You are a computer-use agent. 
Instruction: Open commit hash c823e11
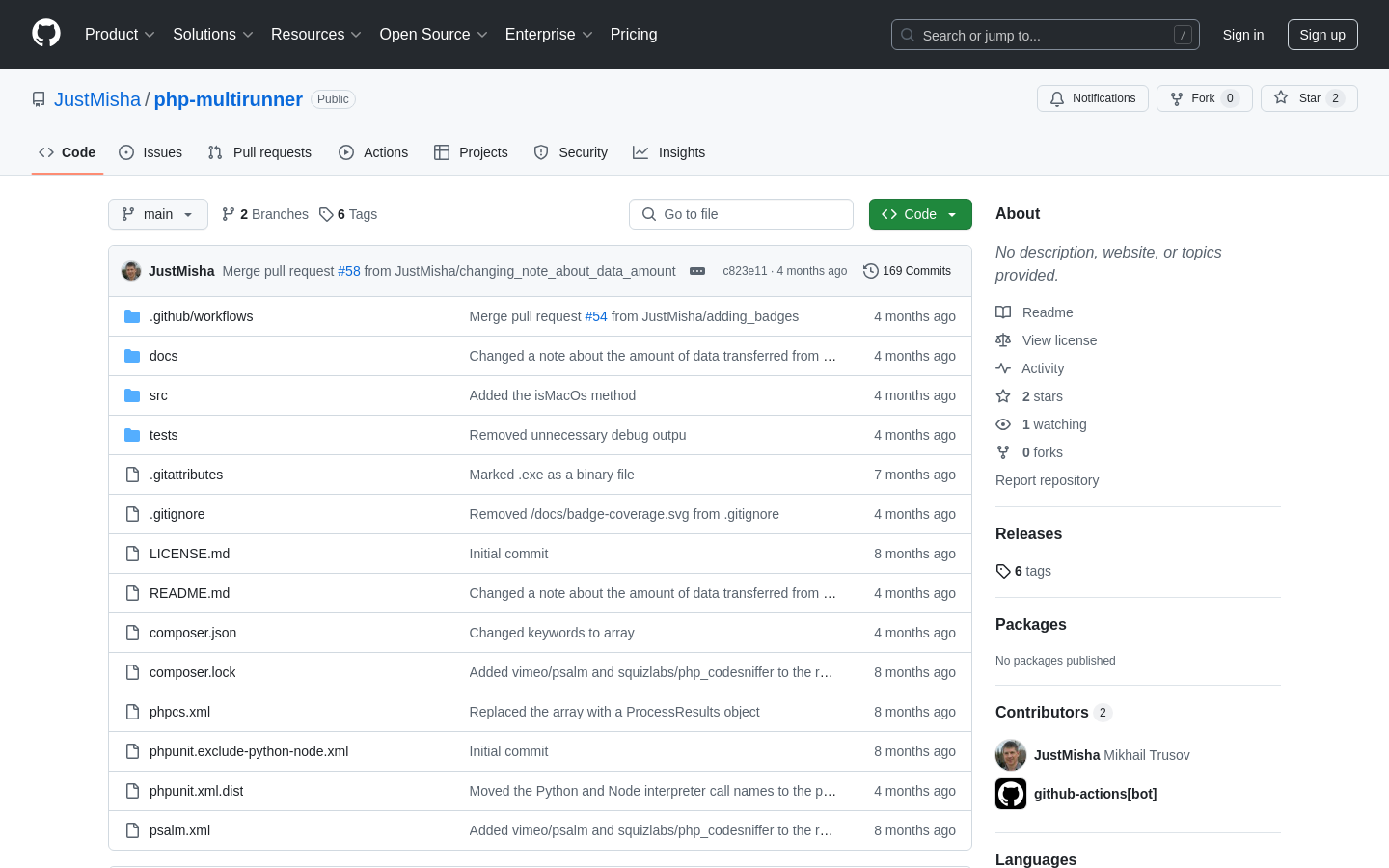click(745, 271)
